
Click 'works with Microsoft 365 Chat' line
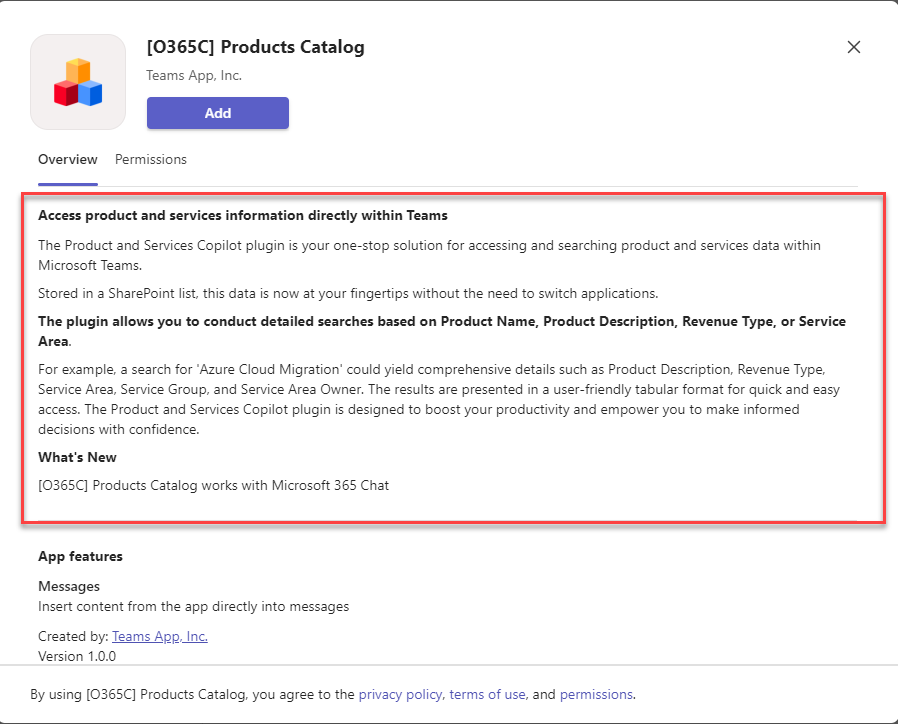click(214, 486)
